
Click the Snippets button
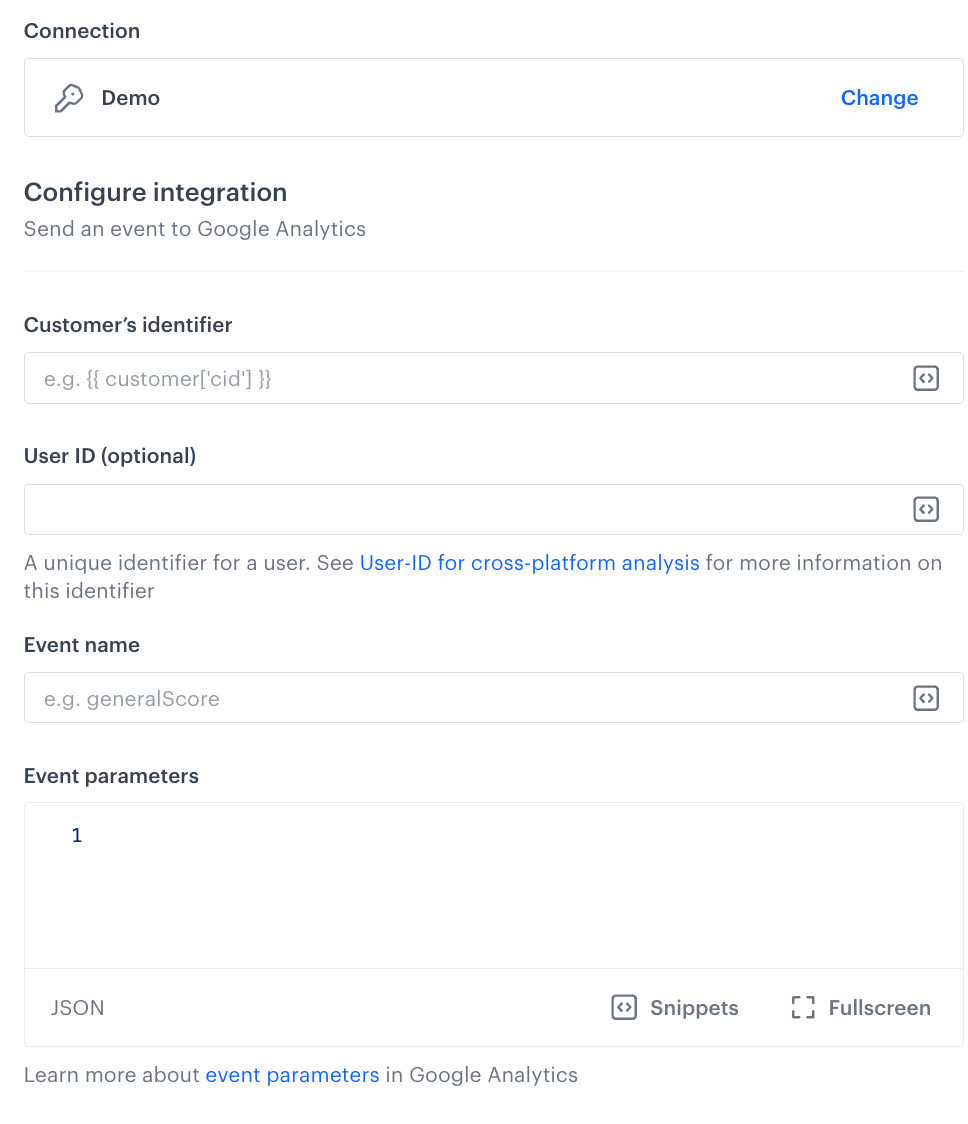point(673,1007)
